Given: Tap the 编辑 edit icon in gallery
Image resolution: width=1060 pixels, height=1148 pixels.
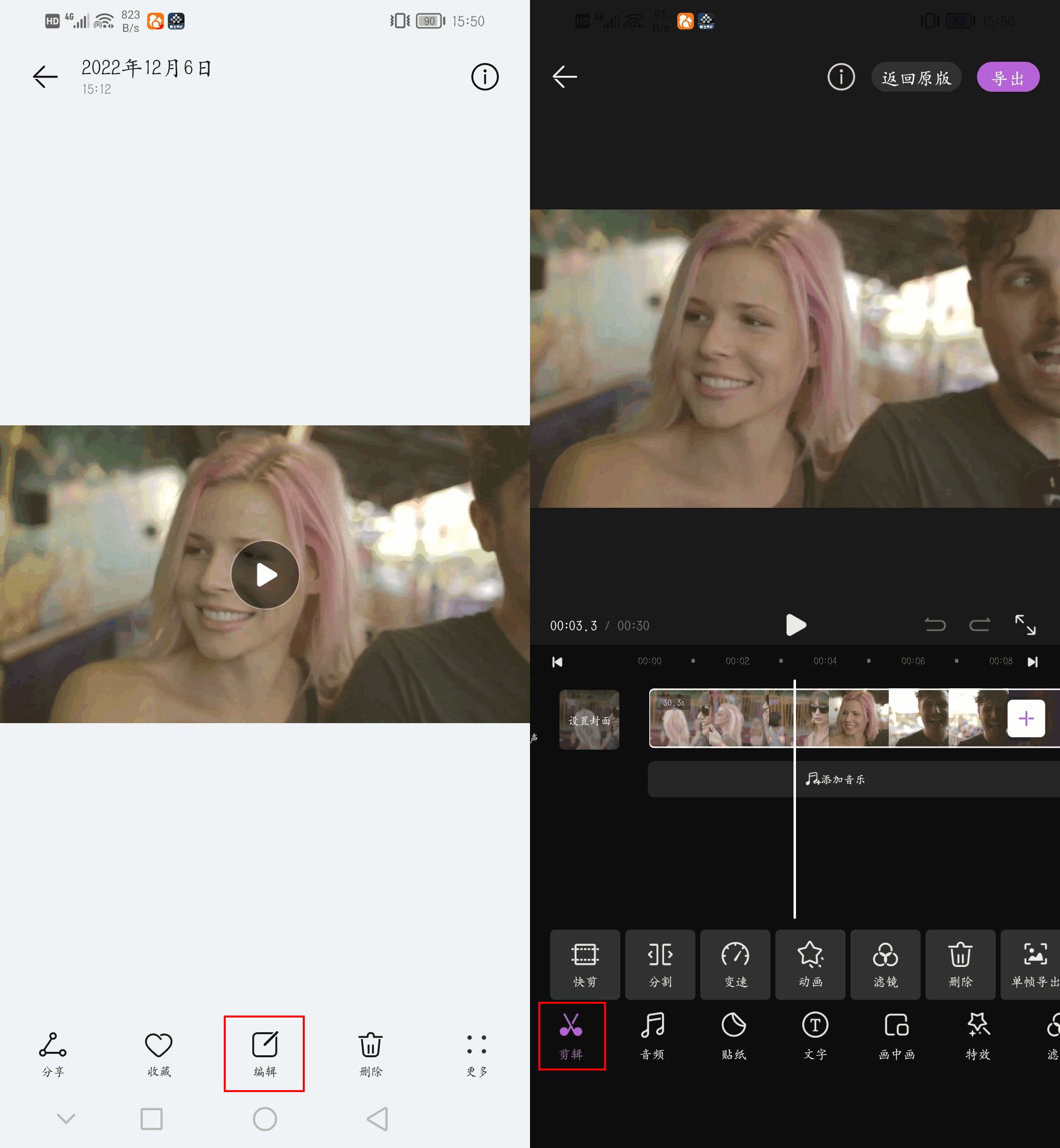Looking at the screenshot, I should pyautogui.click(x=265, y=1053).
